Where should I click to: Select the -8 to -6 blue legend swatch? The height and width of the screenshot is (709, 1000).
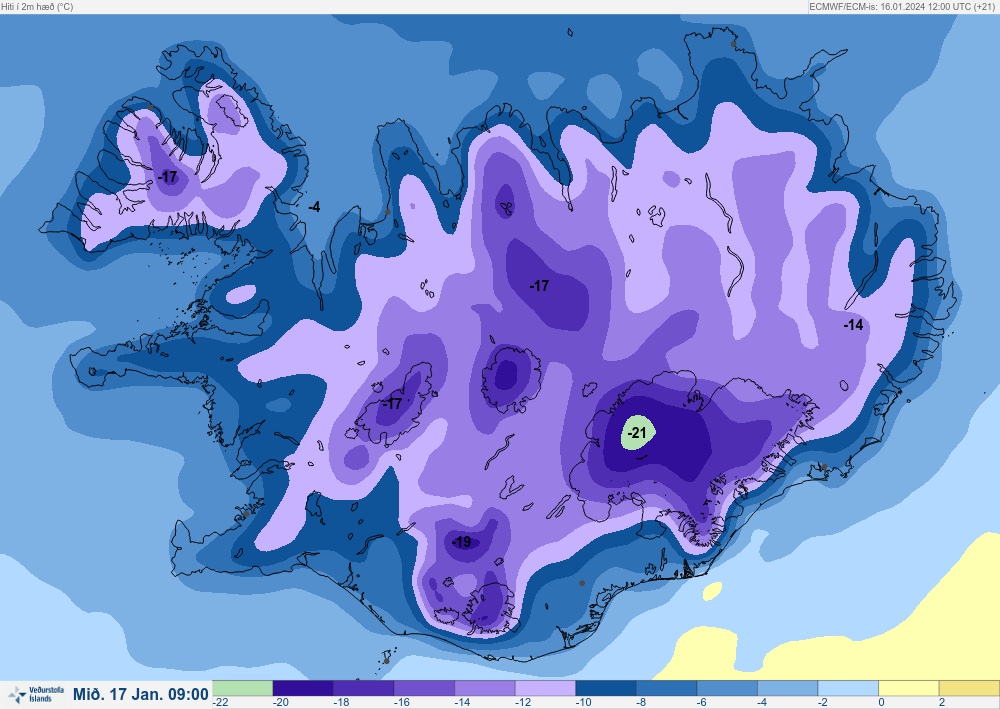coord(666,688)
